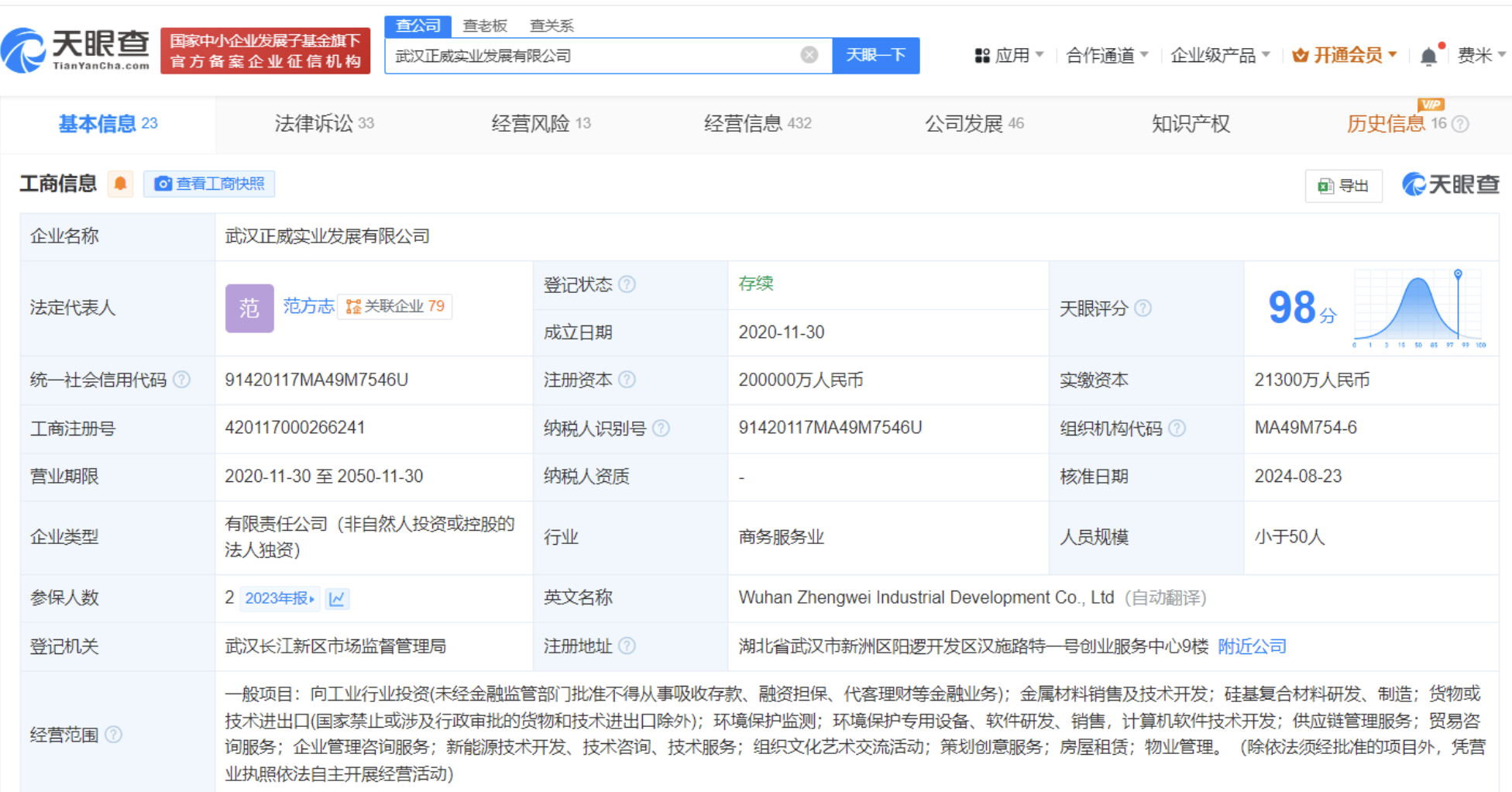Viewport: 1512px width, 792px height.
Task: Click the 导出 export button
Action: [x=1344, y=186]
